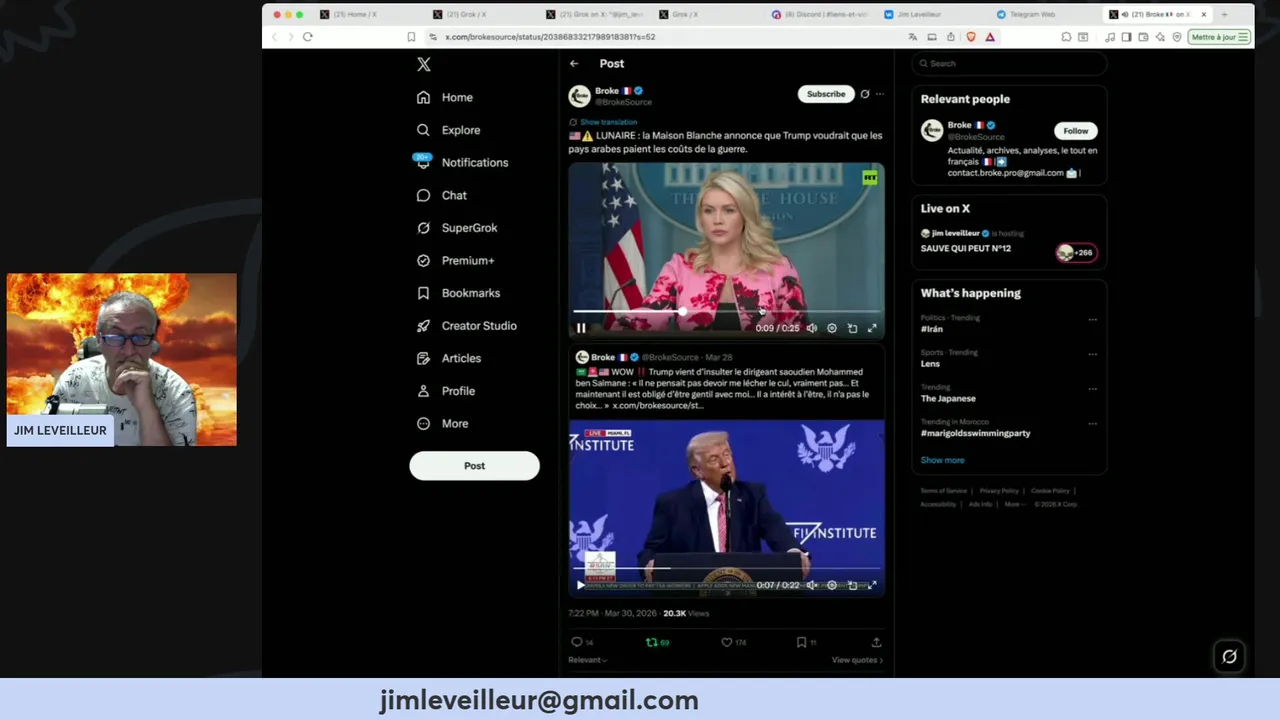This screenshot has width=1280, height=720.
Task: Enter fullscreen on first video
Action: click(872, 328)
